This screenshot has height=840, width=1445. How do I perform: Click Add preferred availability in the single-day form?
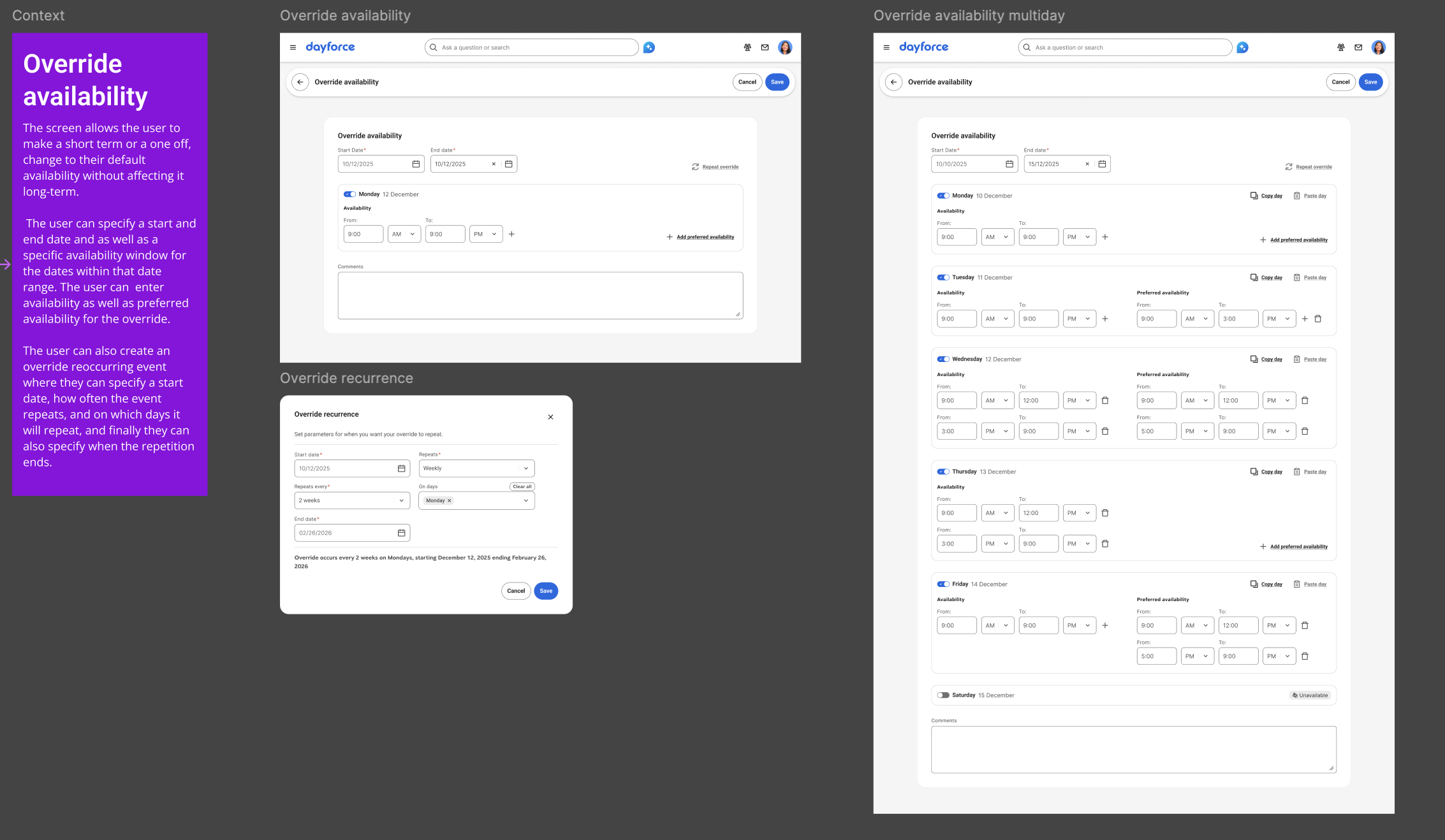705,237
